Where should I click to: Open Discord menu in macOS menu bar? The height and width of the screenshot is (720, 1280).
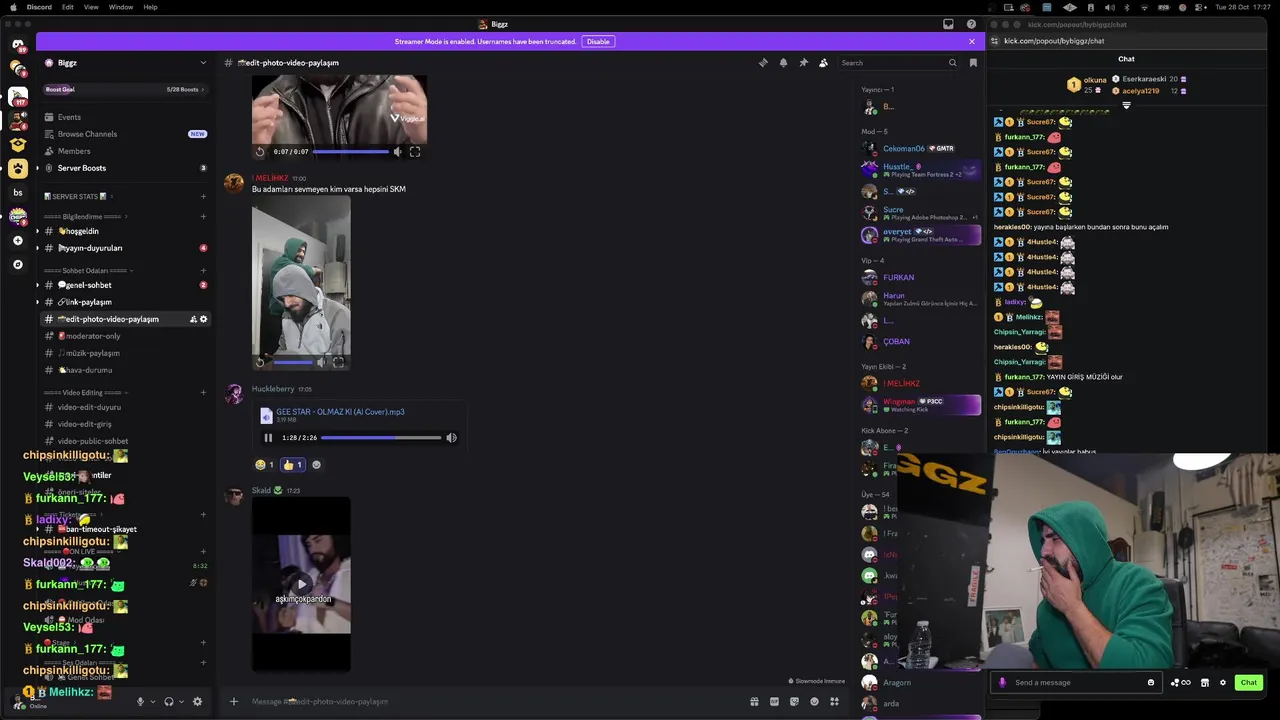[x=39, y=7]
